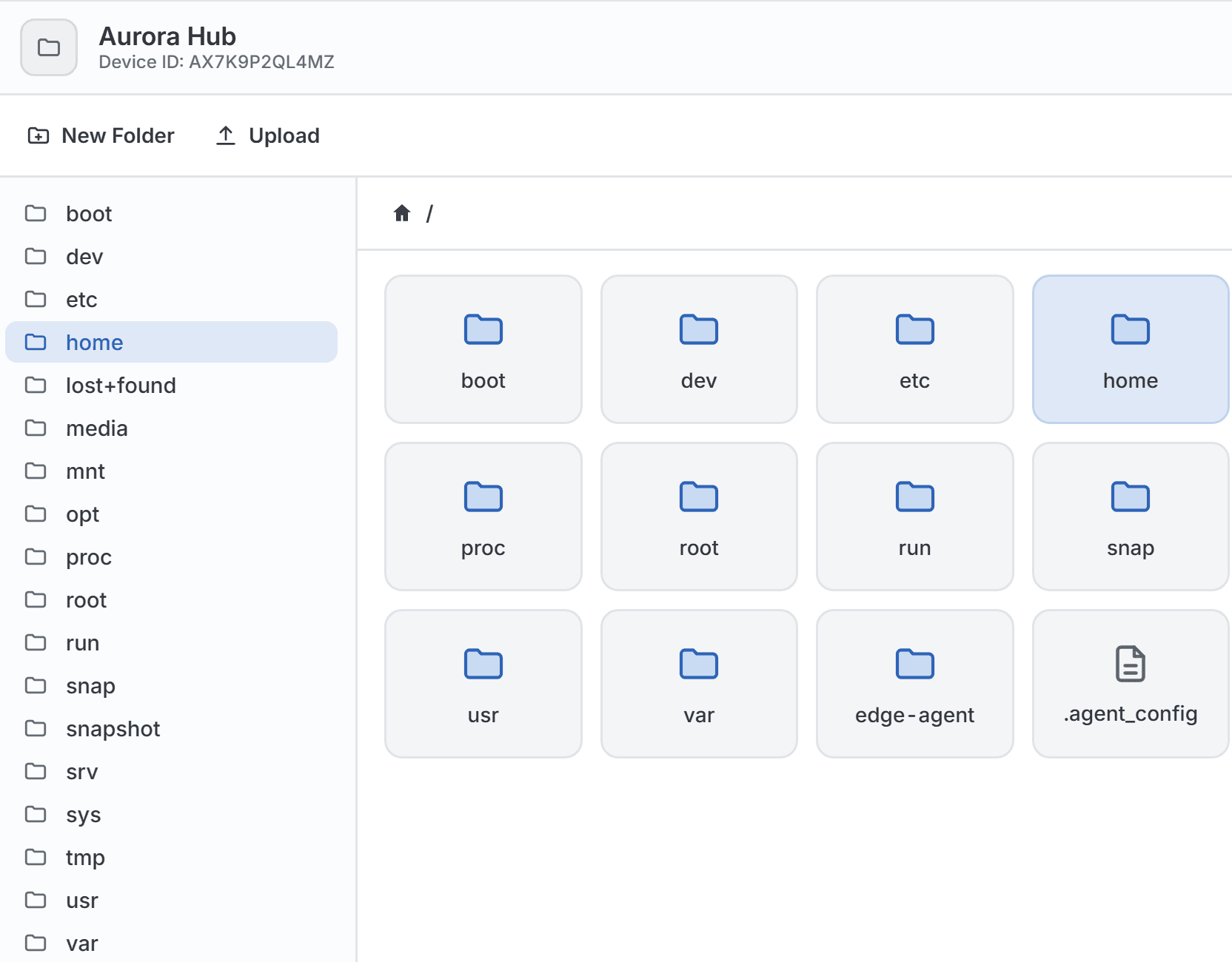
Task: Select media in the sidebar tree
Action: click(x=172, y=428)
